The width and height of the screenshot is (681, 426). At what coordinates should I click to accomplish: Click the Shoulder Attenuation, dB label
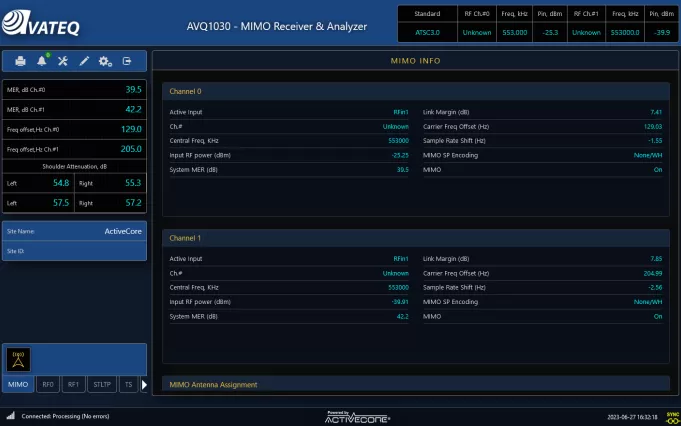(x=75, y=166)
